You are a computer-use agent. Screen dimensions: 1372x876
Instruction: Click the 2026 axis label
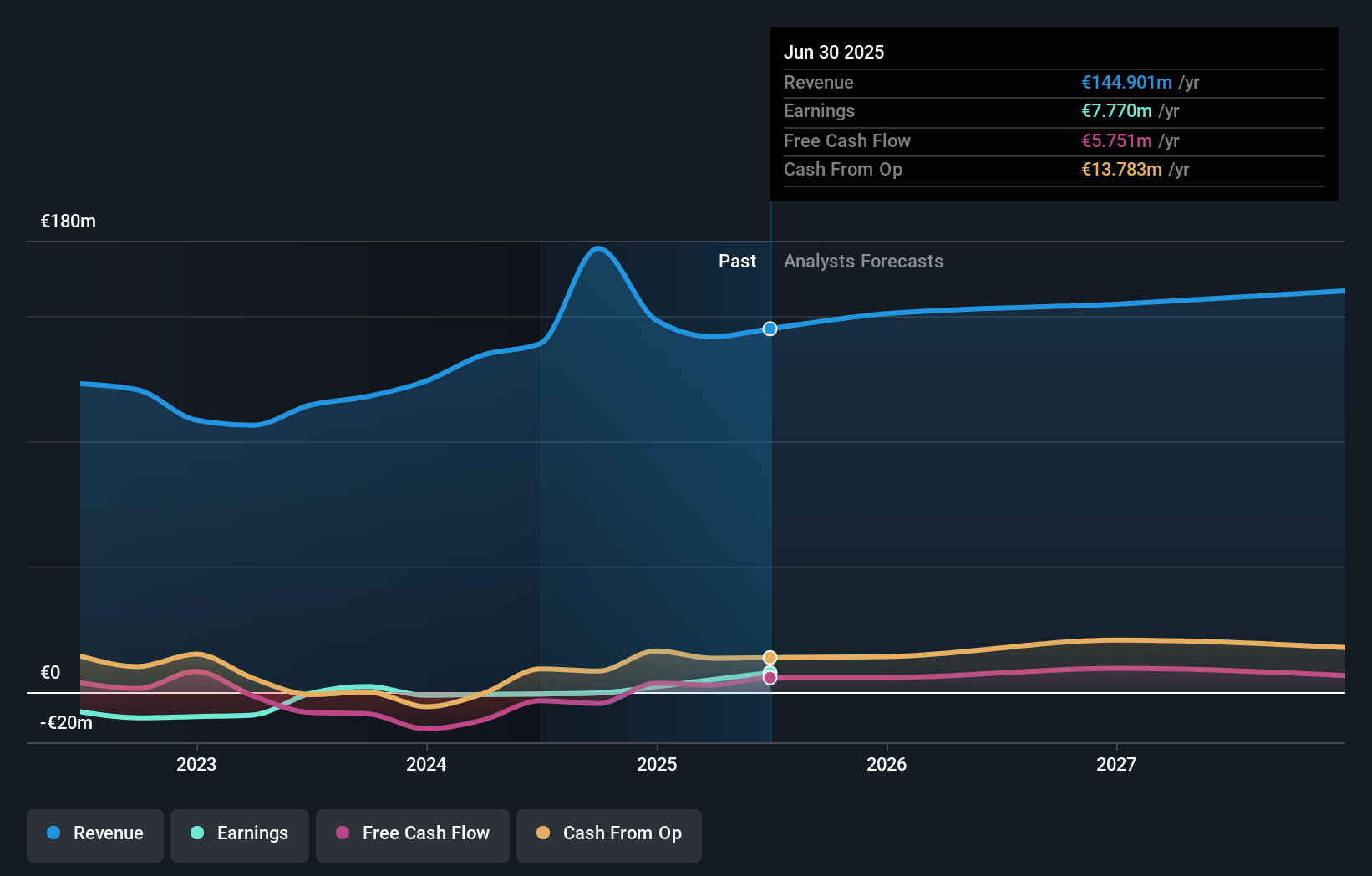887,763
